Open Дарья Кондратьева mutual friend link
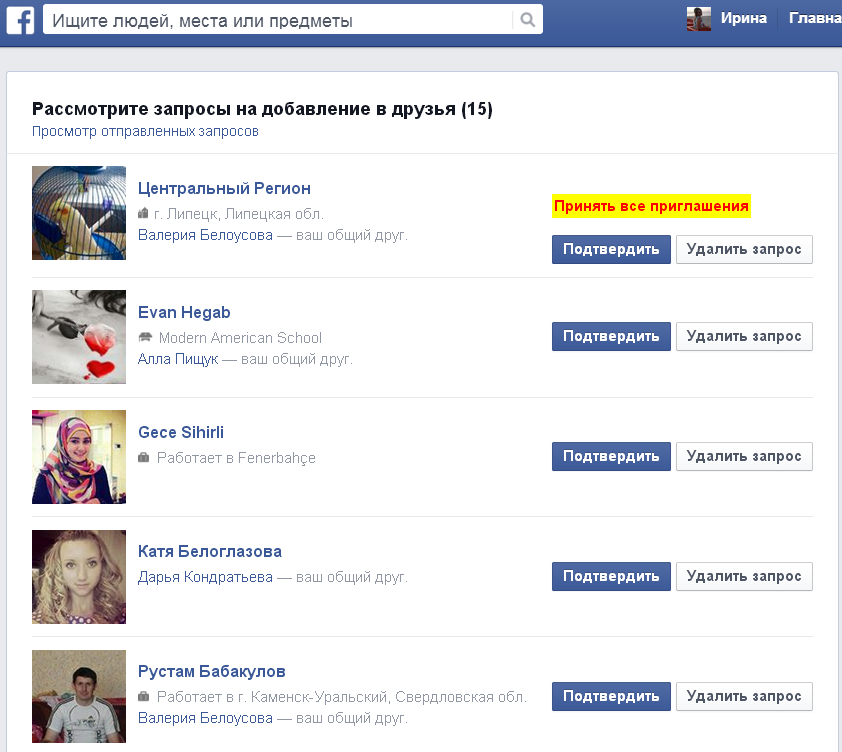Image resolution: width=842 pixels, height=752 pixels. [x=205, y=577]
